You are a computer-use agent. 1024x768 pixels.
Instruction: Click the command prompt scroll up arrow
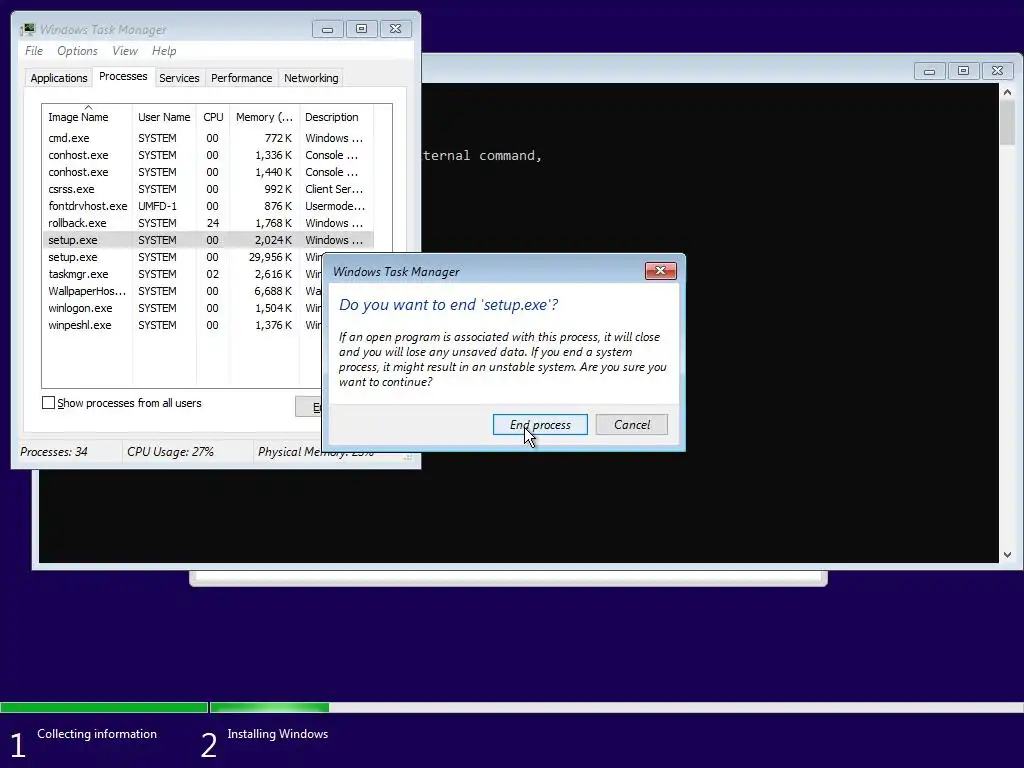tap(1007, 92)
